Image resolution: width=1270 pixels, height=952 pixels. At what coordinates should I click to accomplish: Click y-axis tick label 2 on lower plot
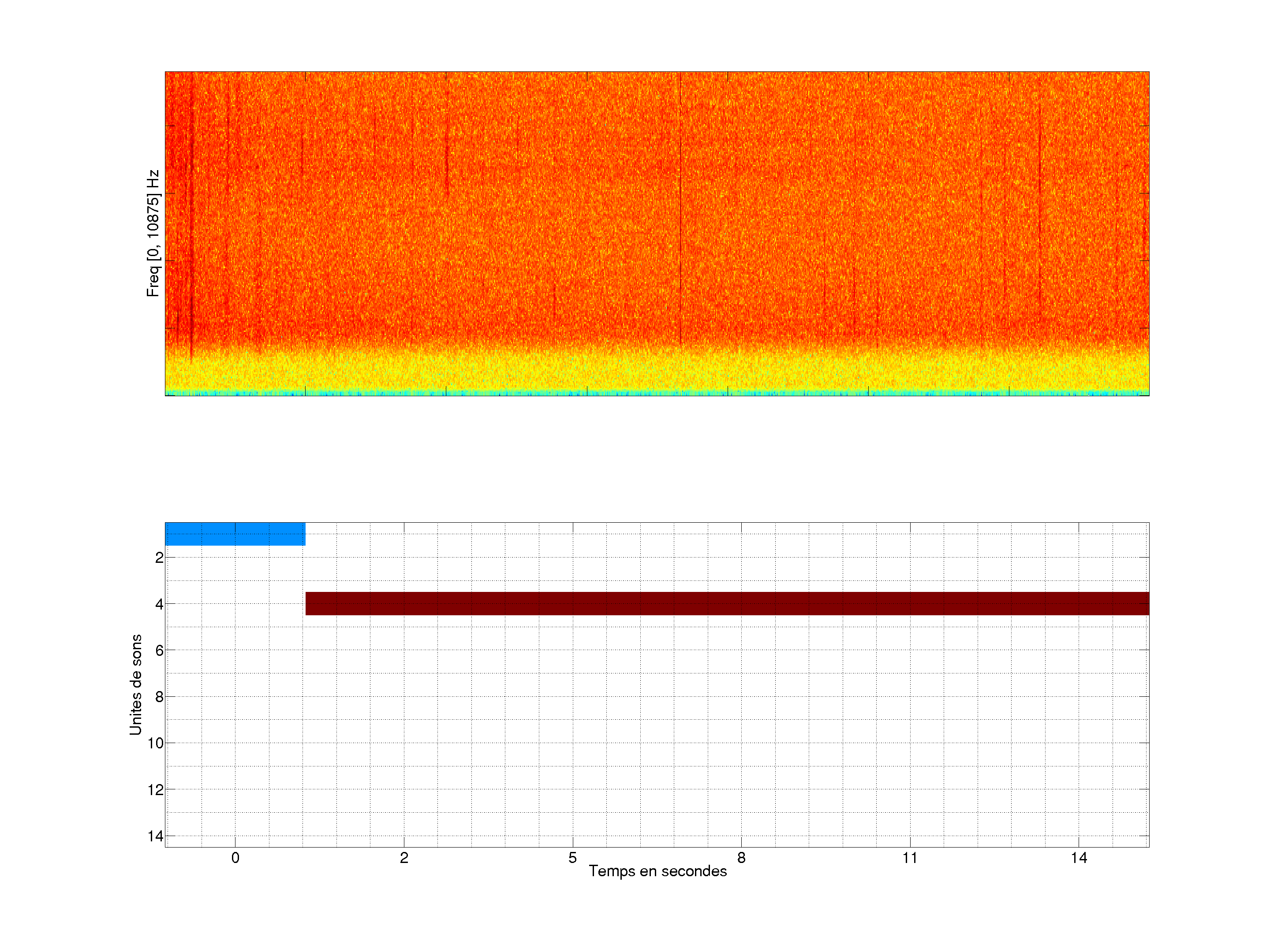tap(159, 558)
